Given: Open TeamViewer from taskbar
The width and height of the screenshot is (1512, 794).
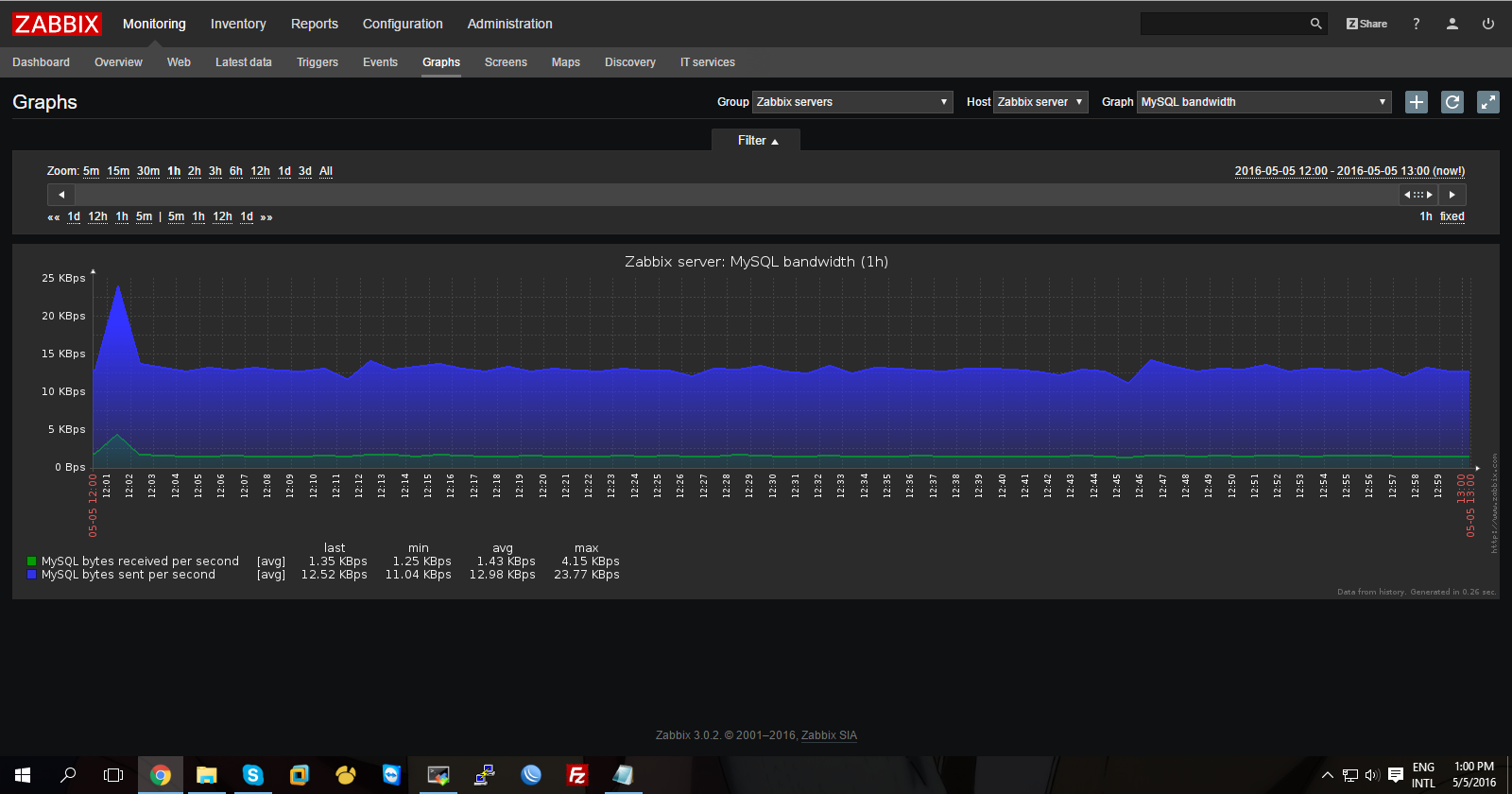Looking at the screenshot, I should click(x=391, y=775).
